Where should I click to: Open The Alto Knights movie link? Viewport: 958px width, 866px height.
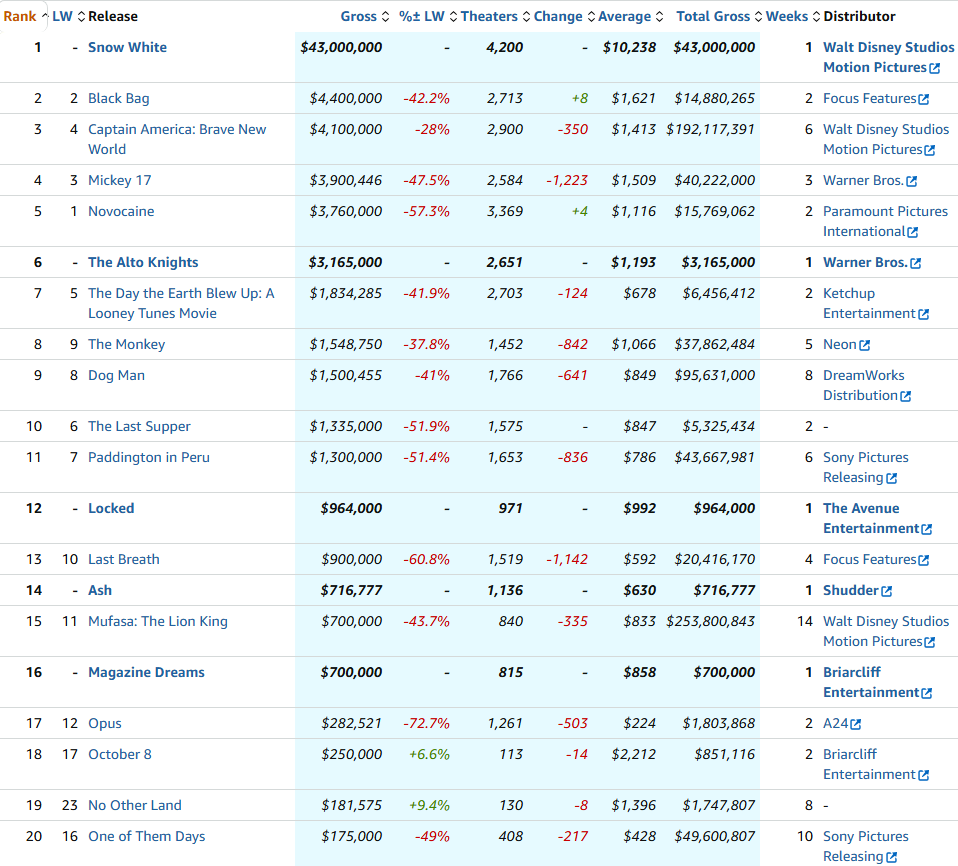(143, 262)
